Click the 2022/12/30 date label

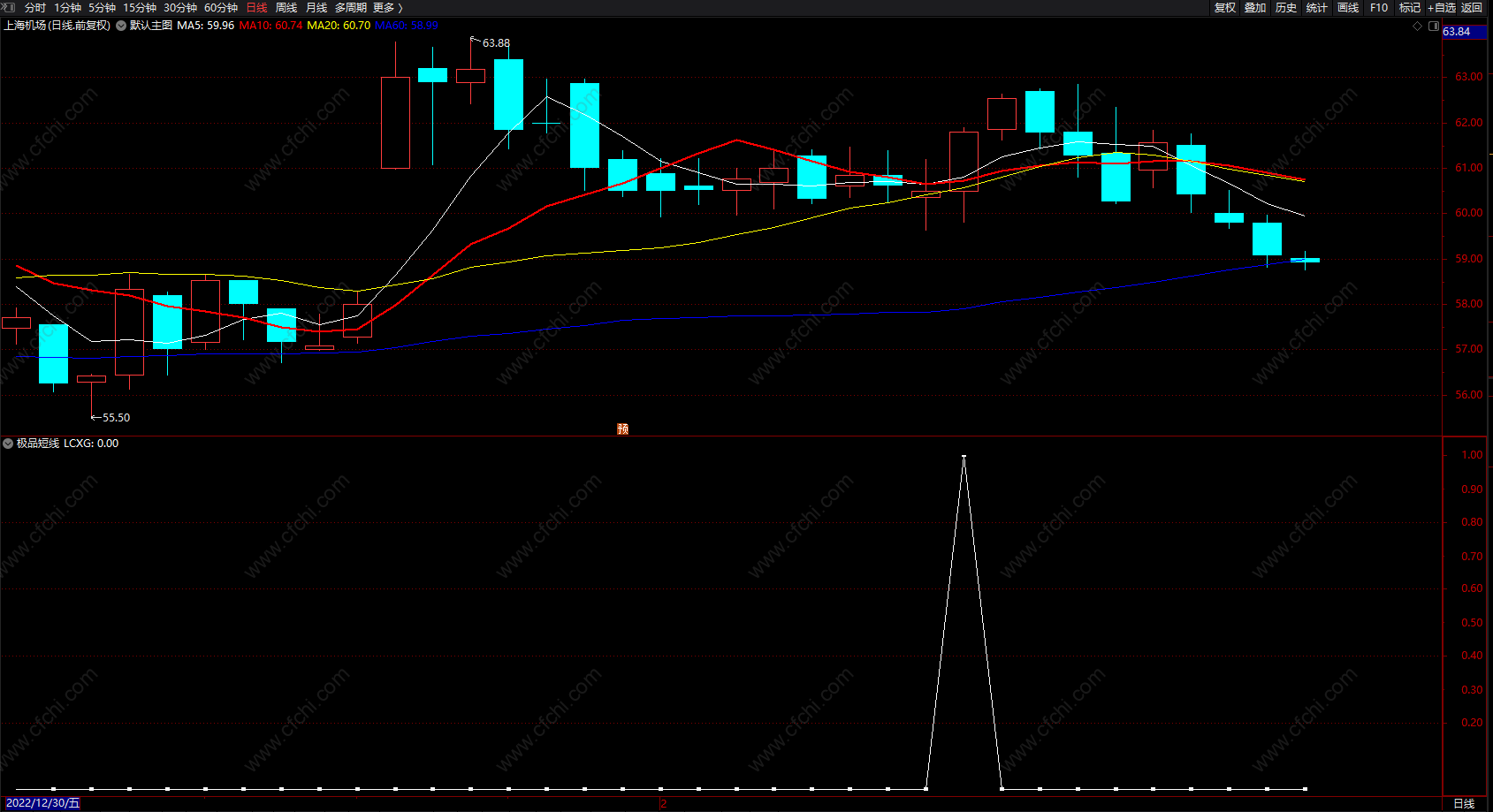42,803
